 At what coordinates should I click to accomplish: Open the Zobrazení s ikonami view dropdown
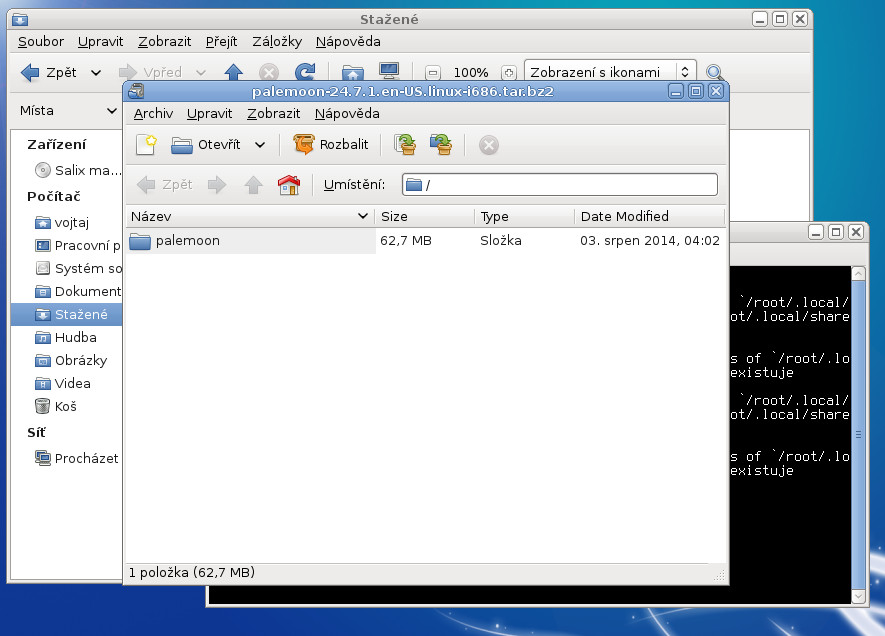(610, 72)
